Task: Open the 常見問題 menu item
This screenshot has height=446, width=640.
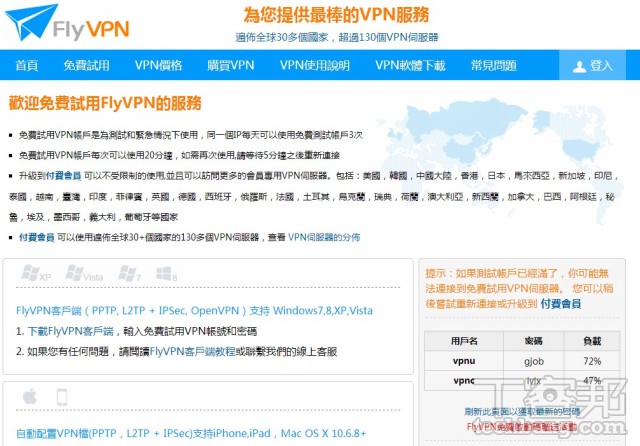Action: [x=493, y=65]
